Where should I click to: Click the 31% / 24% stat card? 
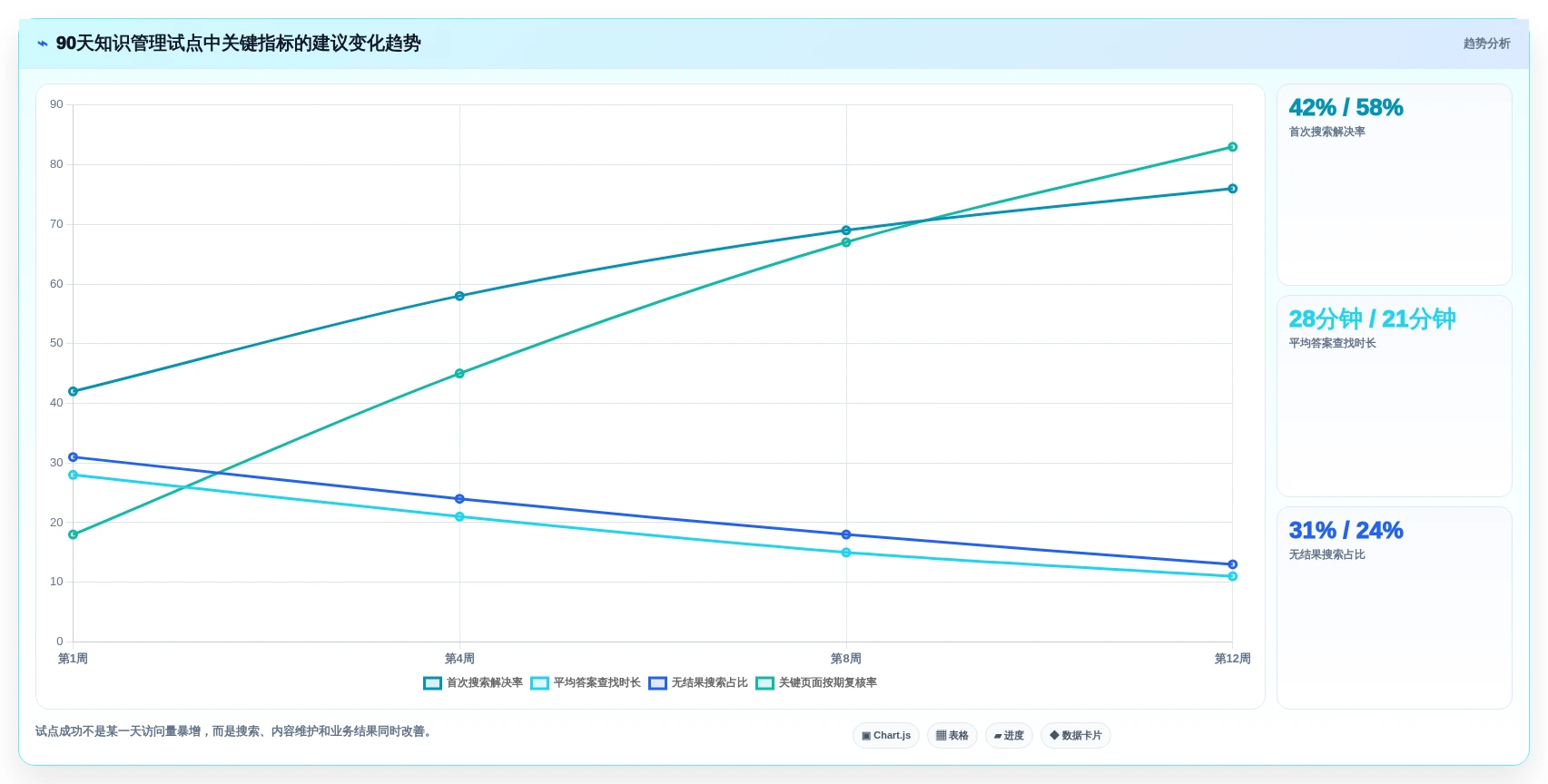[x=1395, y=608]
